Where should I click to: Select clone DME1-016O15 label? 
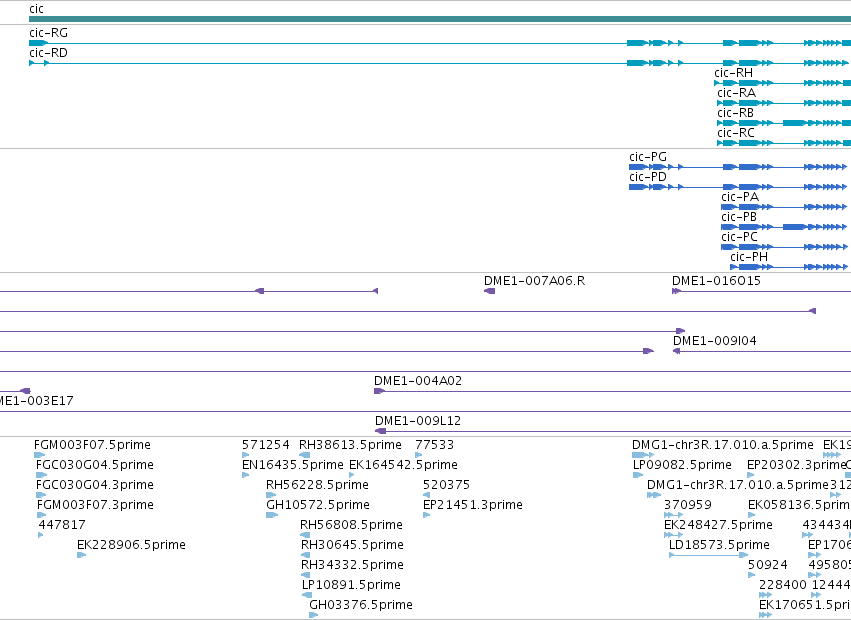click(x=716, y=281)
